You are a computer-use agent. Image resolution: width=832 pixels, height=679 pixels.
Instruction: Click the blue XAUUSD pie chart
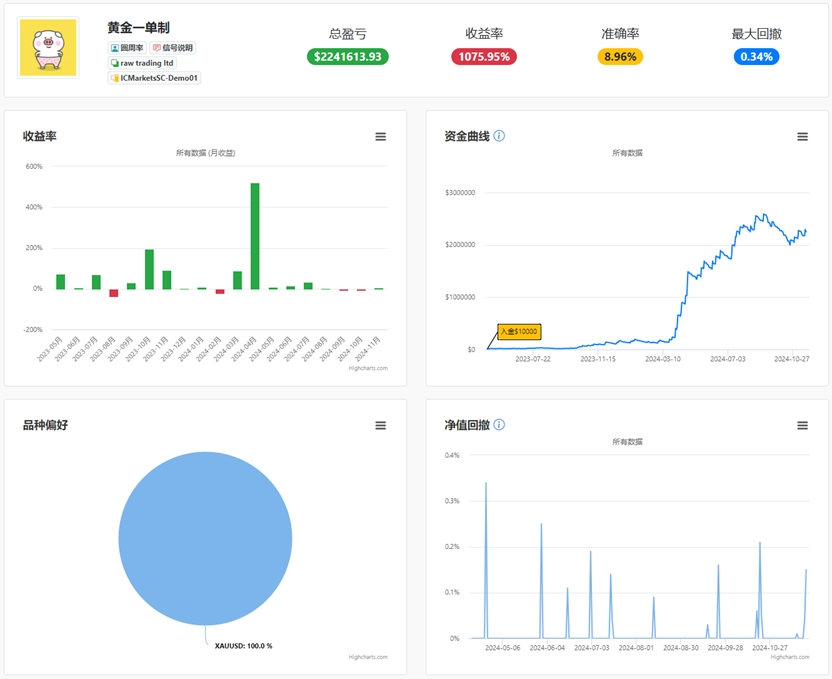click(x=205, y=538)
